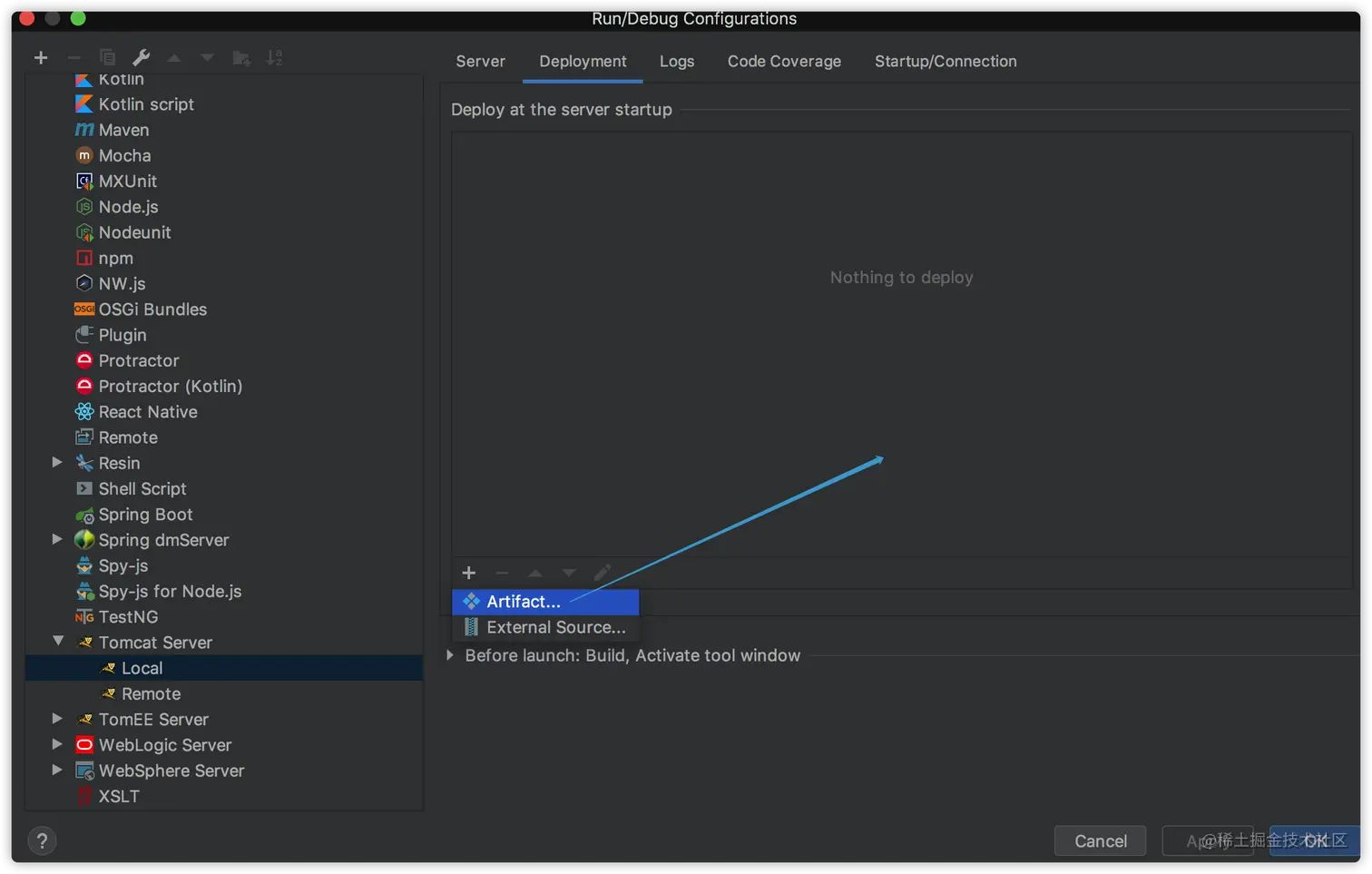Choose Artifact... from the popup menu
This screenshot has width=1372, height=874.
545,602
